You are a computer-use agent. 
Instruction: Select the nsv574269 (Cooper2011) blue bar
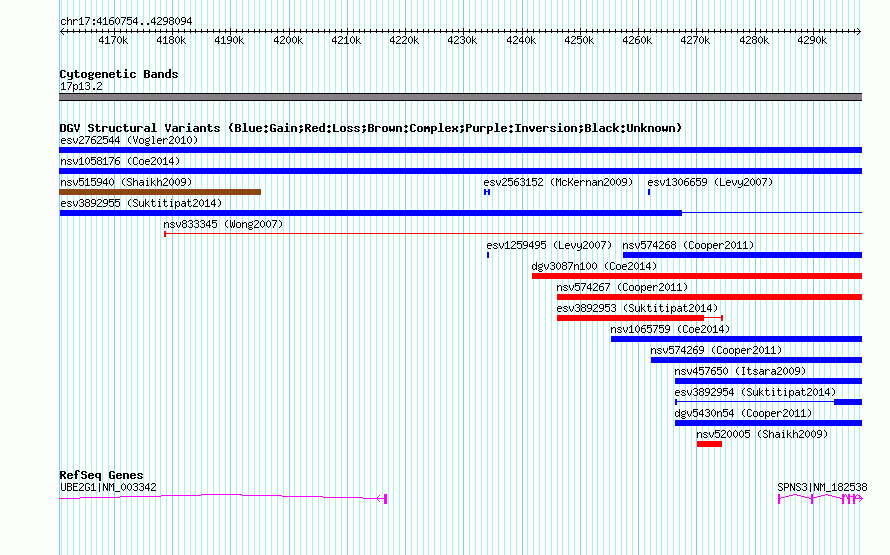click(x=756, y=360)
